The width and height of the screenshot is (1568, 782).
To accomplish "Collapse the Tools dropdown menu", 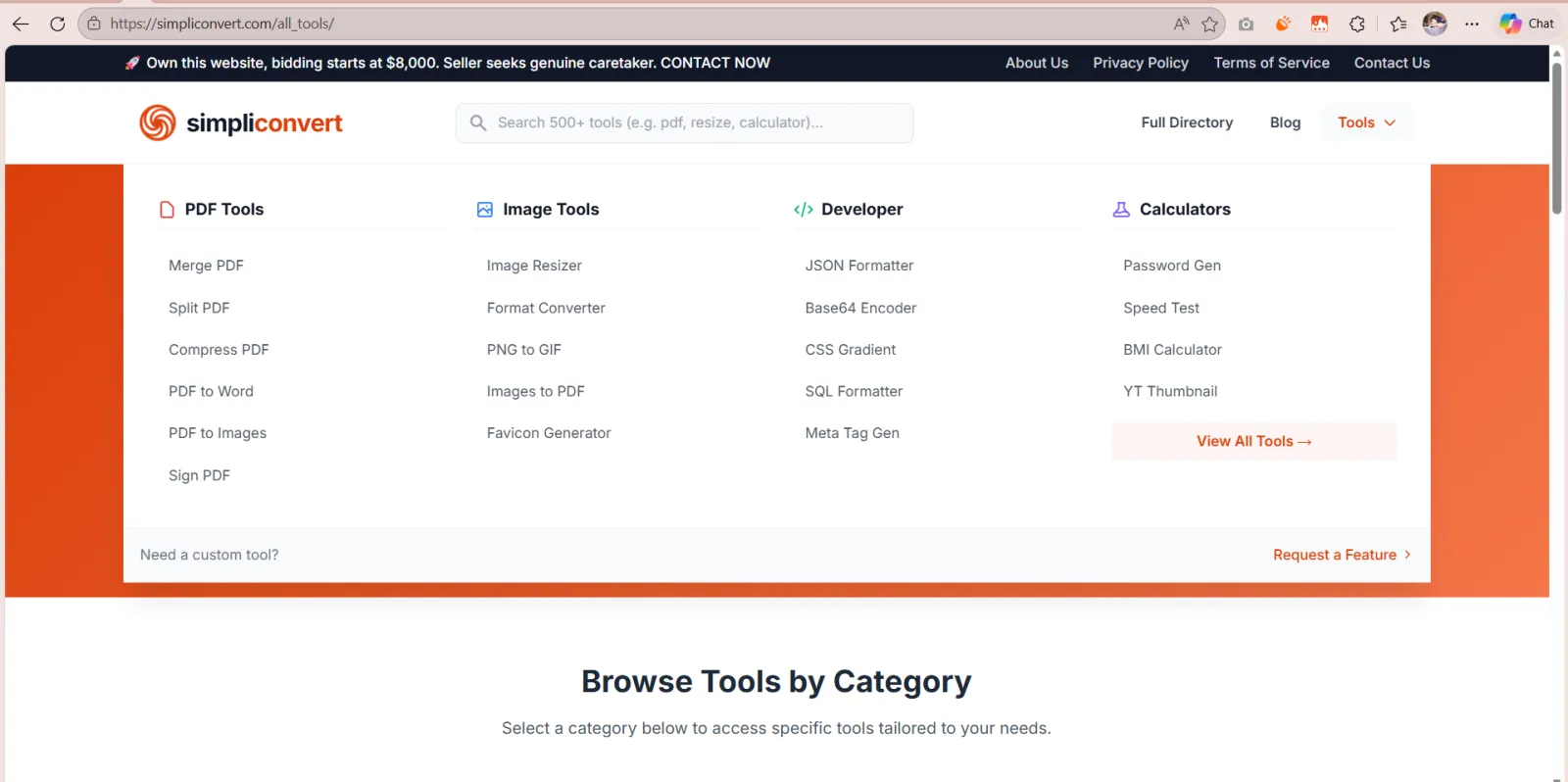I will pyautogui.click(x=1367, y=122).
